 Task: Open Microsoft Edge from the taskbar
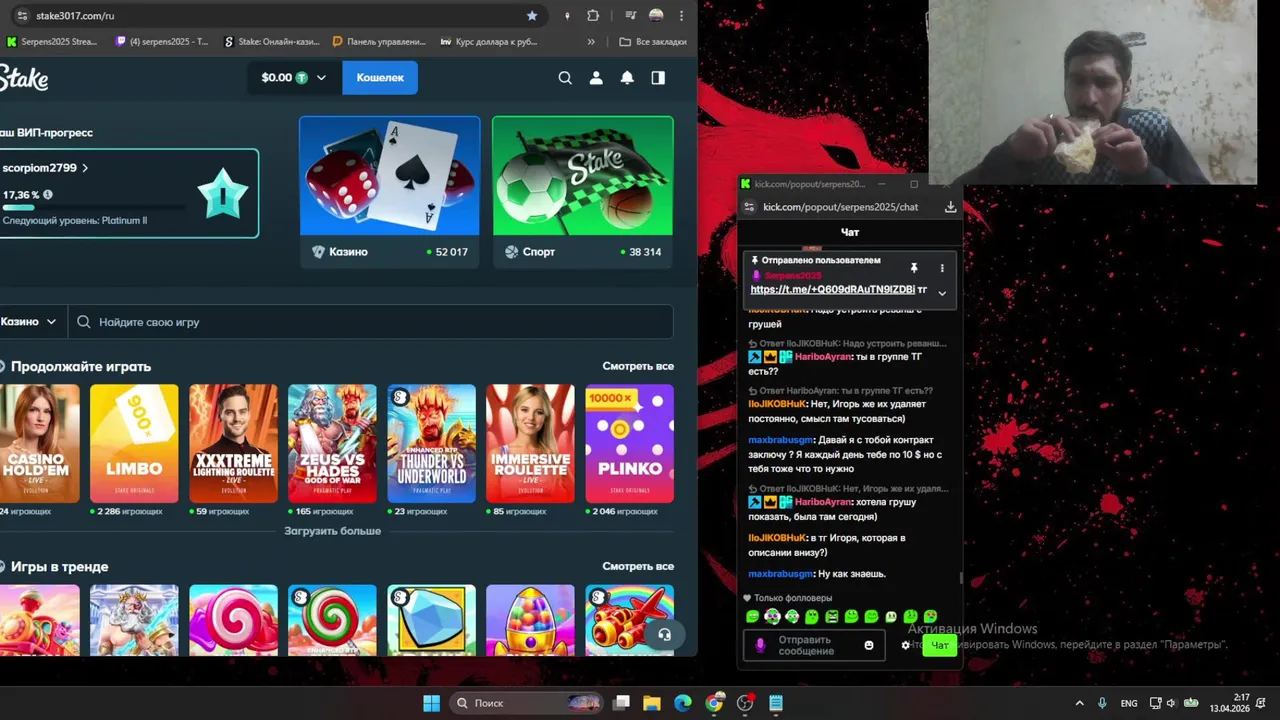click(683, 703)
